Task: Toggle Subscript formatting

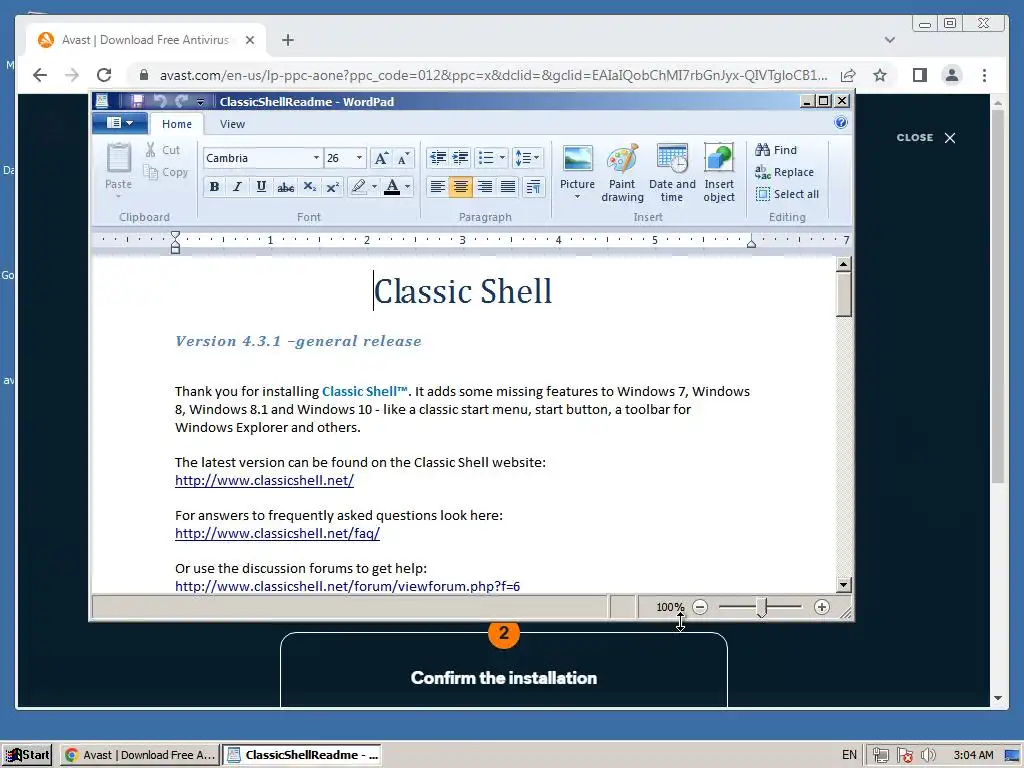Action: point(310,187)
